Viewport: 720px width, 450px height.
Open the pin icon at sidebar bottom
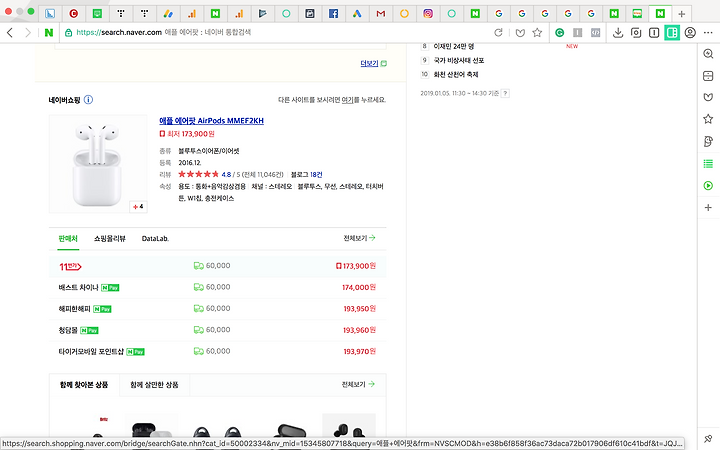(x=708, y=439)
